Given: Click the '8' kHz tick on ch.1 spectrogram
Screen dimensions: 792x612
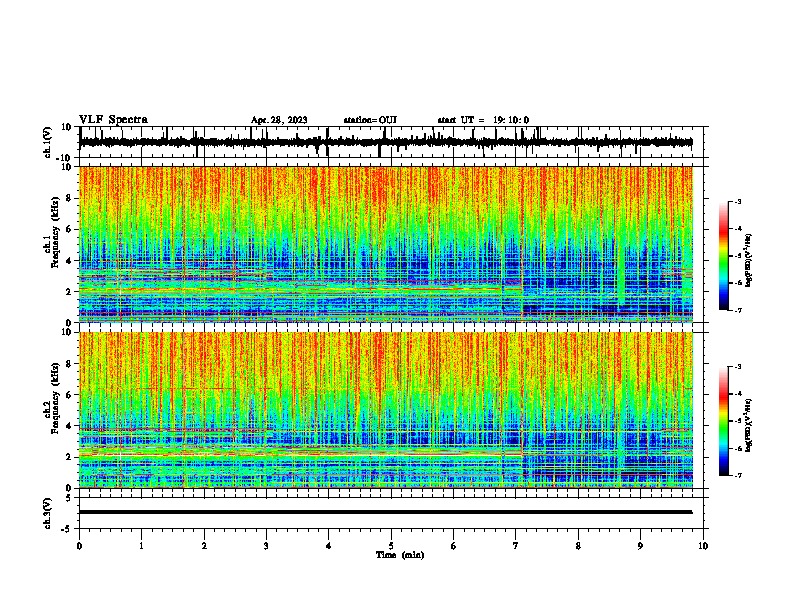Looking at the screenshot, I should 69,198.
